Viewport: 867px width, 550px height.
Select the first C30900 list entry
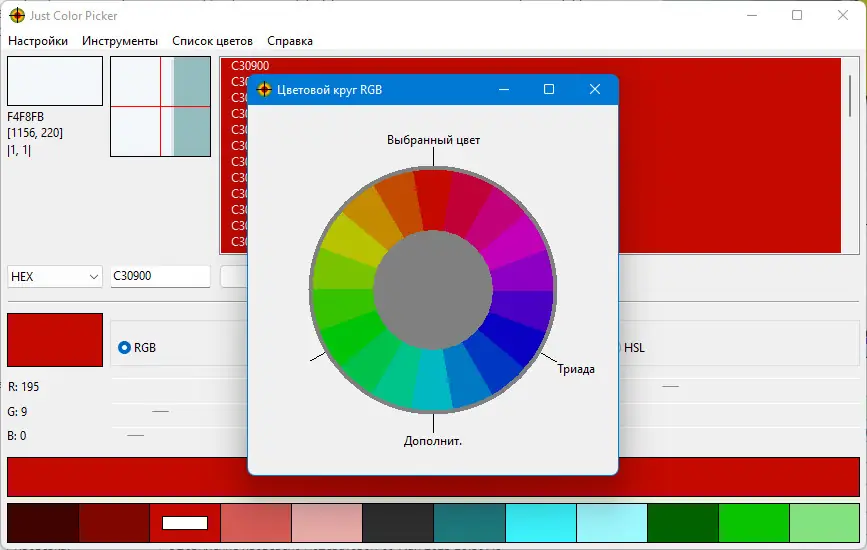click(x=250, y=66)
